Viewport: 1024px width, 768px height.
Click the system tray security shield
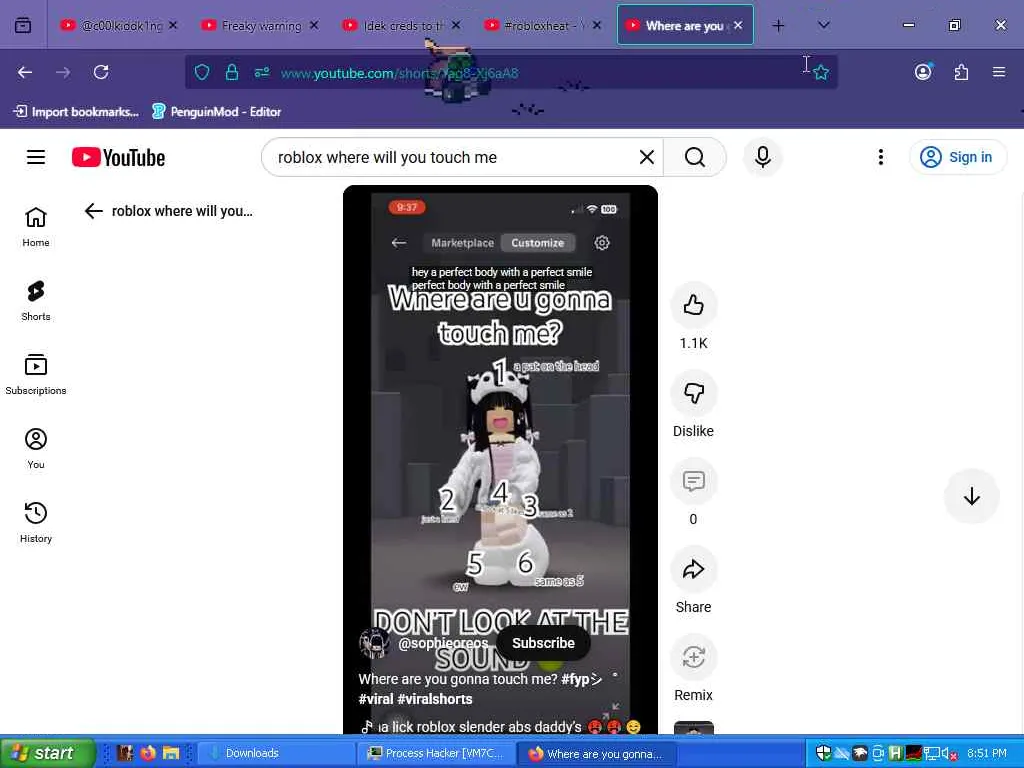click(x=824, y=753)
